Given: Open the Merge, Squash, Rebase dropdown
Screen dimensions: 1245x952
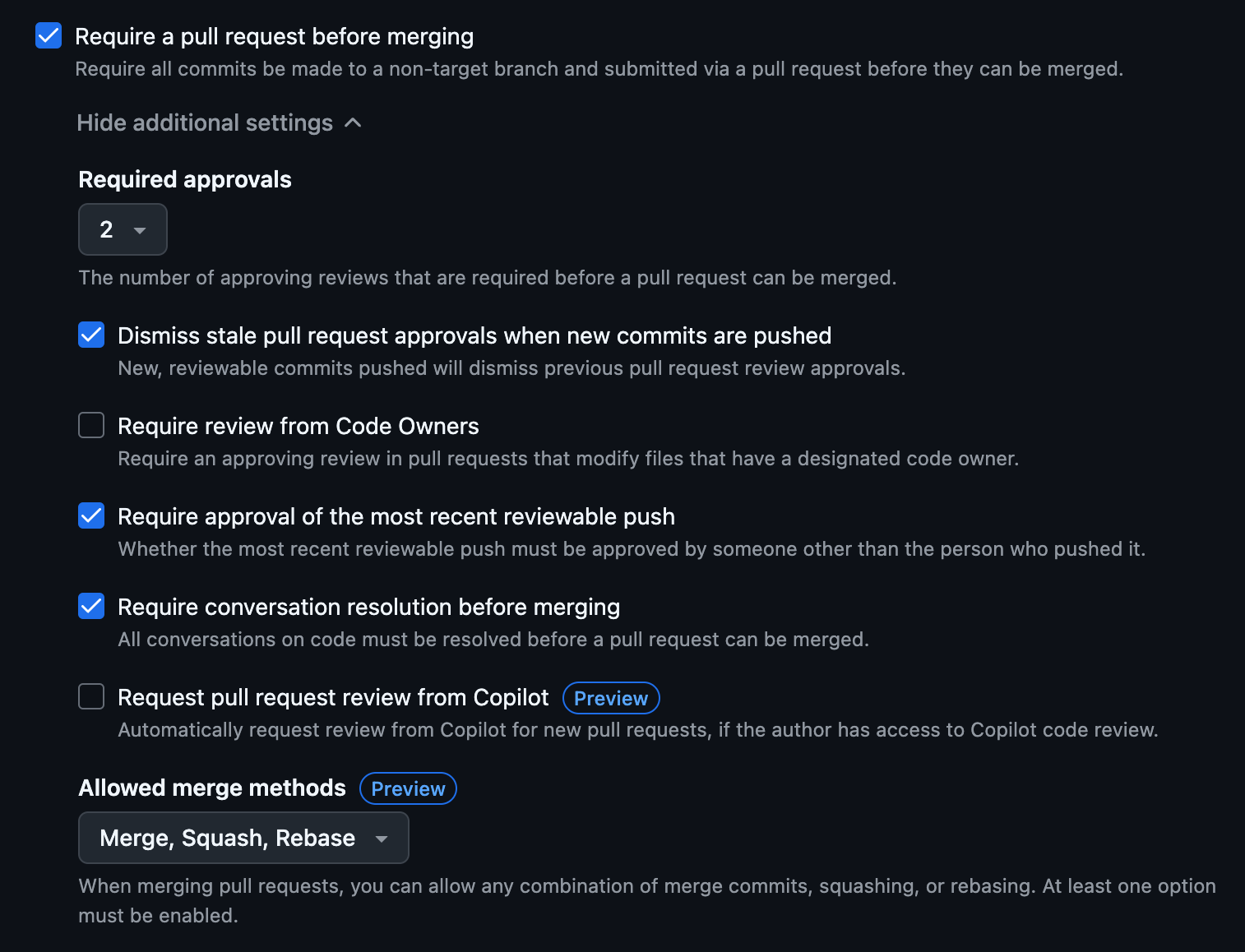Looking at the screenshot, I should [x=243, y=838].
